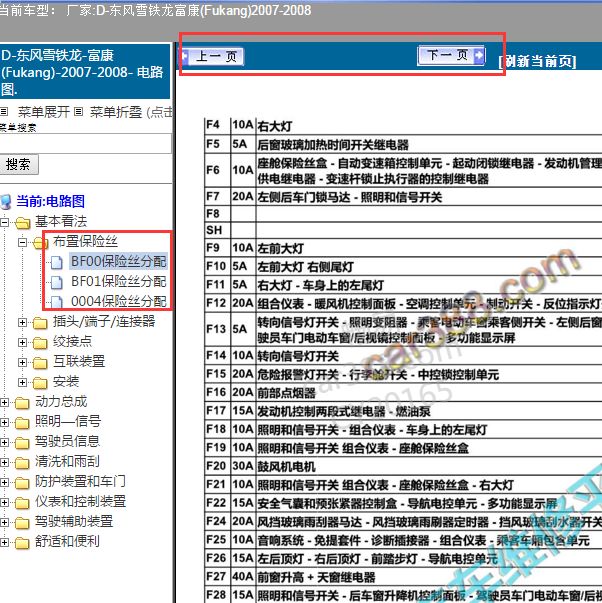Click the 转向信号灯开关 description for F14

[x=298, y=356]
